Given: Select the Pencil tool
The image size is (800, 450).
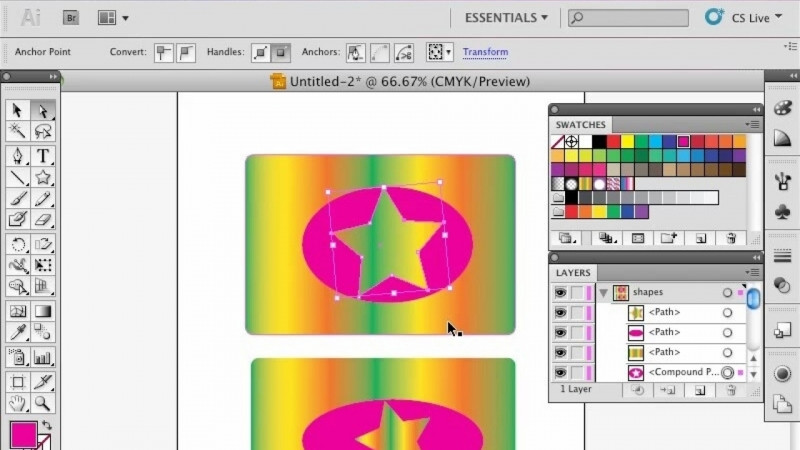Looking at the screenshot, I should pyautogui.click(x=42, y=198).
